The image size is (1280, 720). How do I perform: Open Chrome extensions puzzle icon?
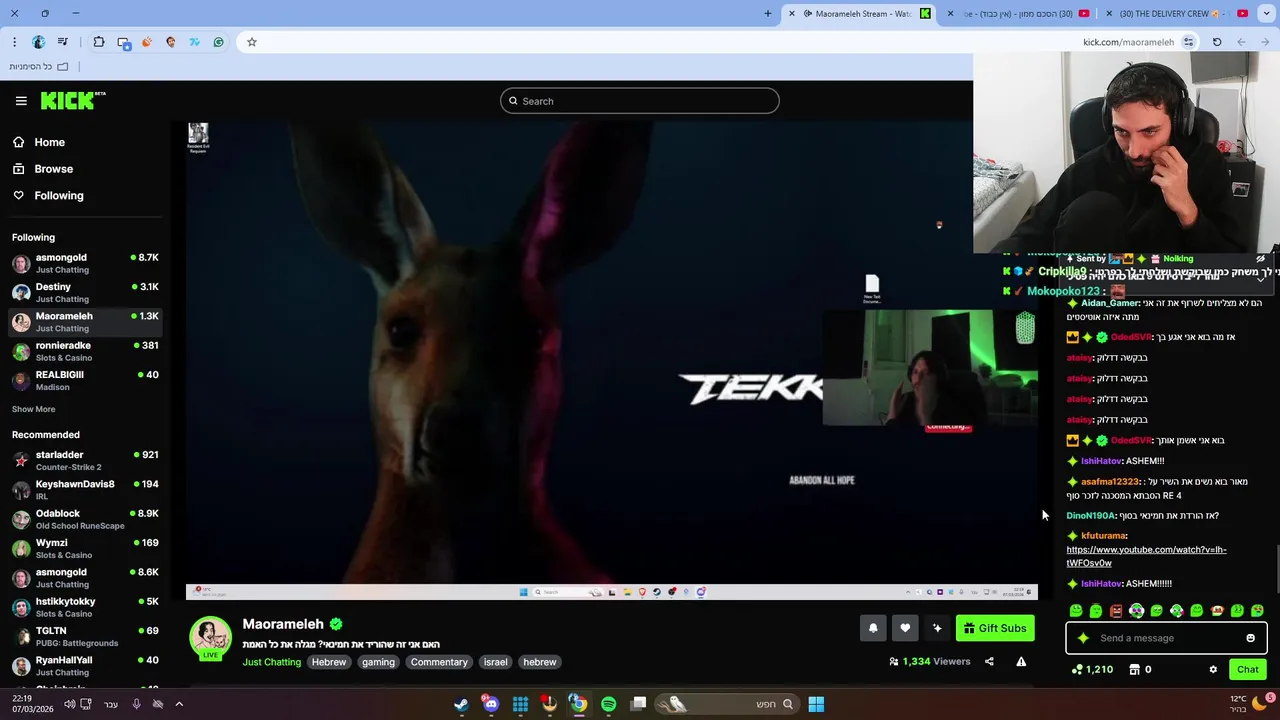pyautogui.click(x=98, y=42)
